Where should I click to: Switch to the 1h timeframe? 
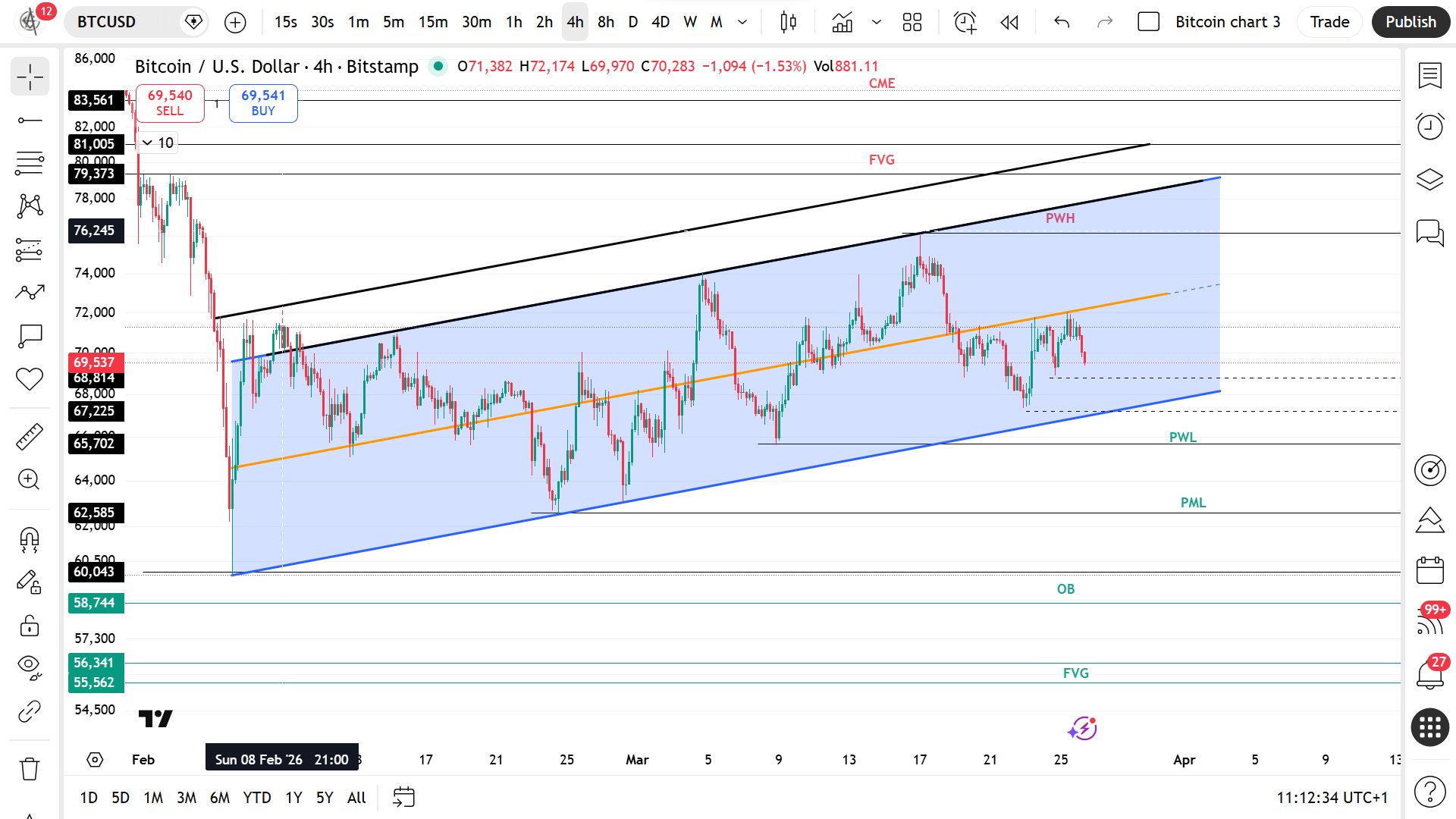pos(514,22)
